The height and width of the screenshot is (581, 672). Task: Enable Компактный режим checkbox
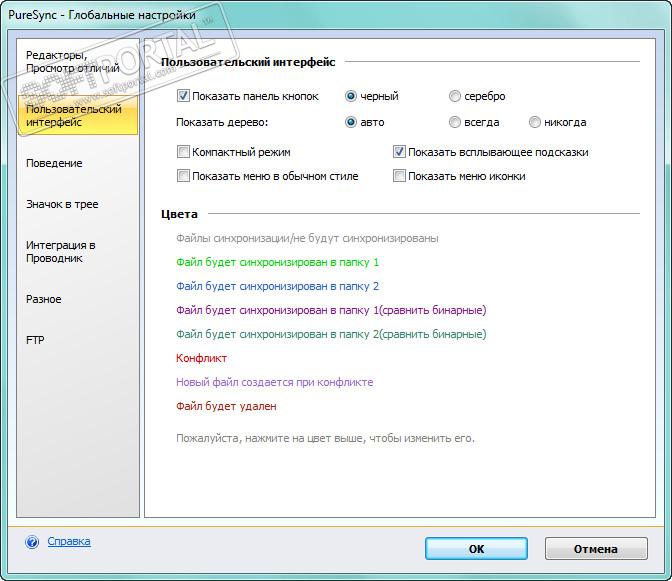183,152
